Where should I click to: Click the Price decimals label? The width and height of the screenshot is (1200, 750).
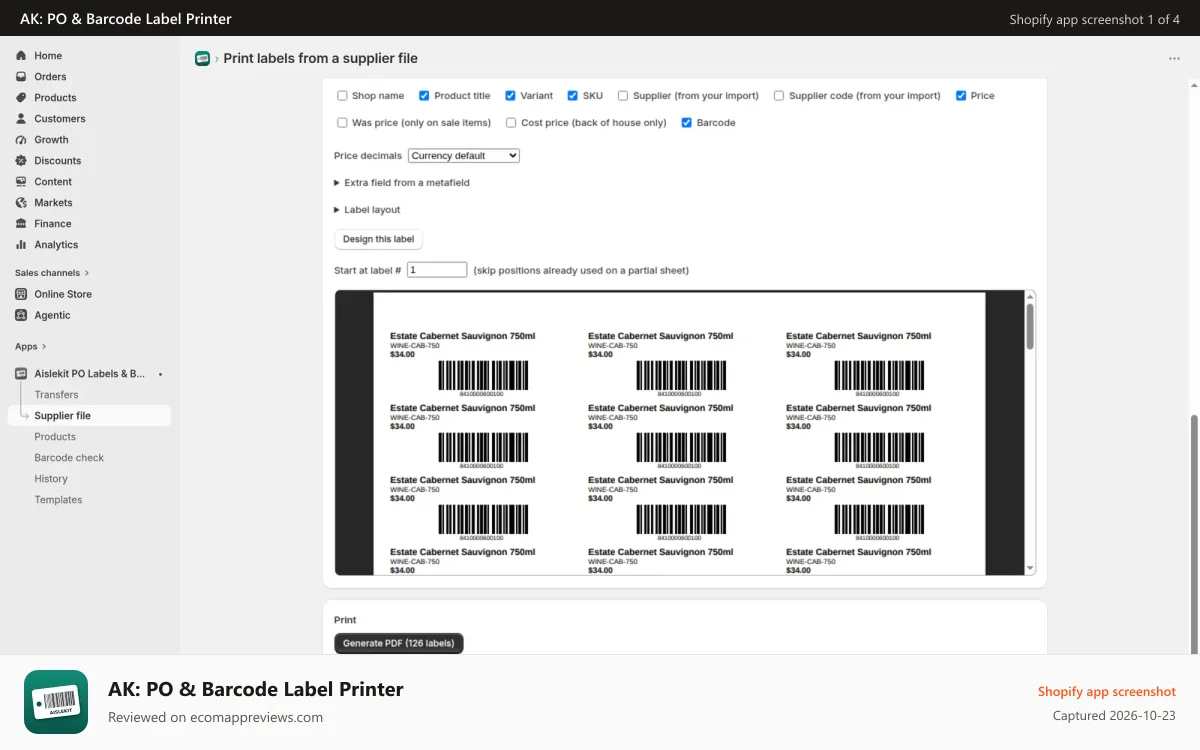[368, 156]
